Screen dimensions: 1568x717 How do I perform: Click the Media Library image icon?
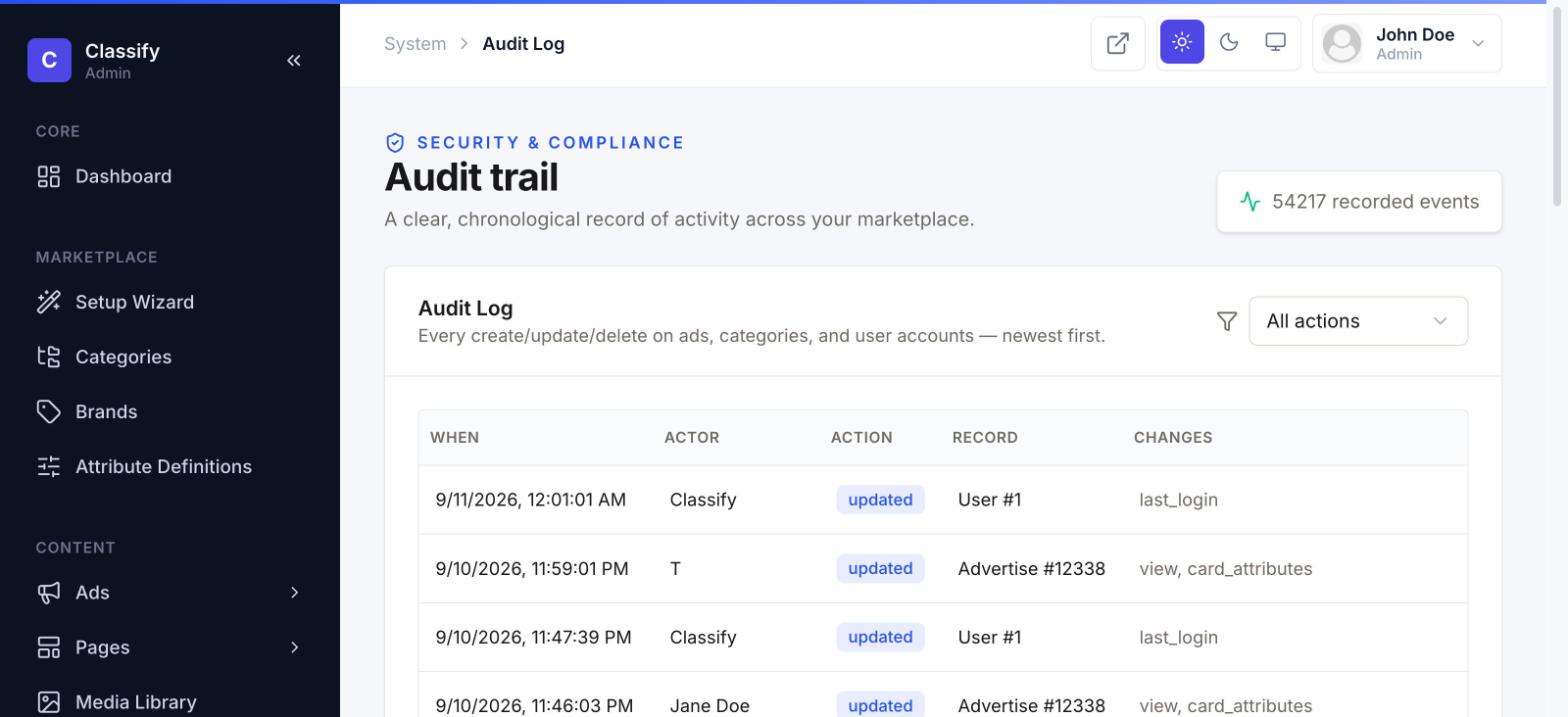tap(48, 703)
